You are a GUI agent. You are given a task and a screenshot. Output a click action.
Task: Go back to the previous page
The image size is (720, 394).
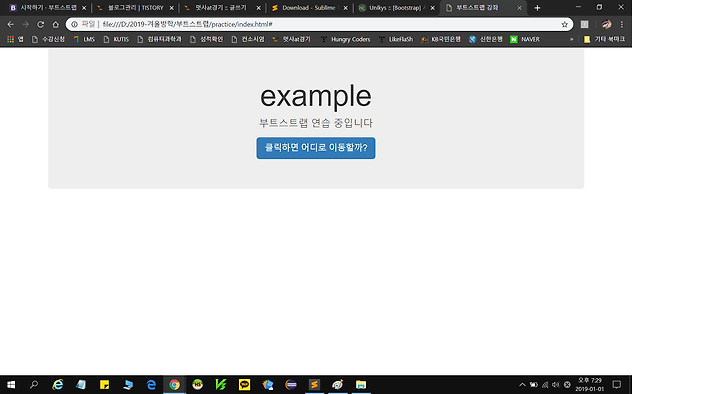coord(11,24)
